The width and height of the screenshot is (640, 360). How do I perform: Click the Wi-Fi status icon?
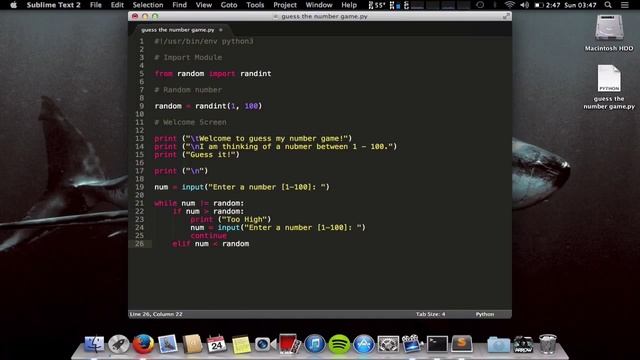pos(509,5)
